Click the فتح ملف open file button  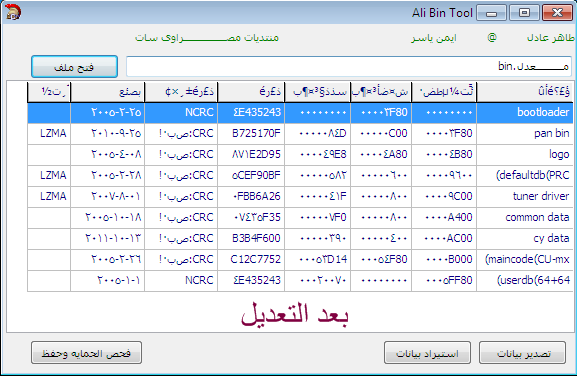pyautogui.click(x=74, y=67)
